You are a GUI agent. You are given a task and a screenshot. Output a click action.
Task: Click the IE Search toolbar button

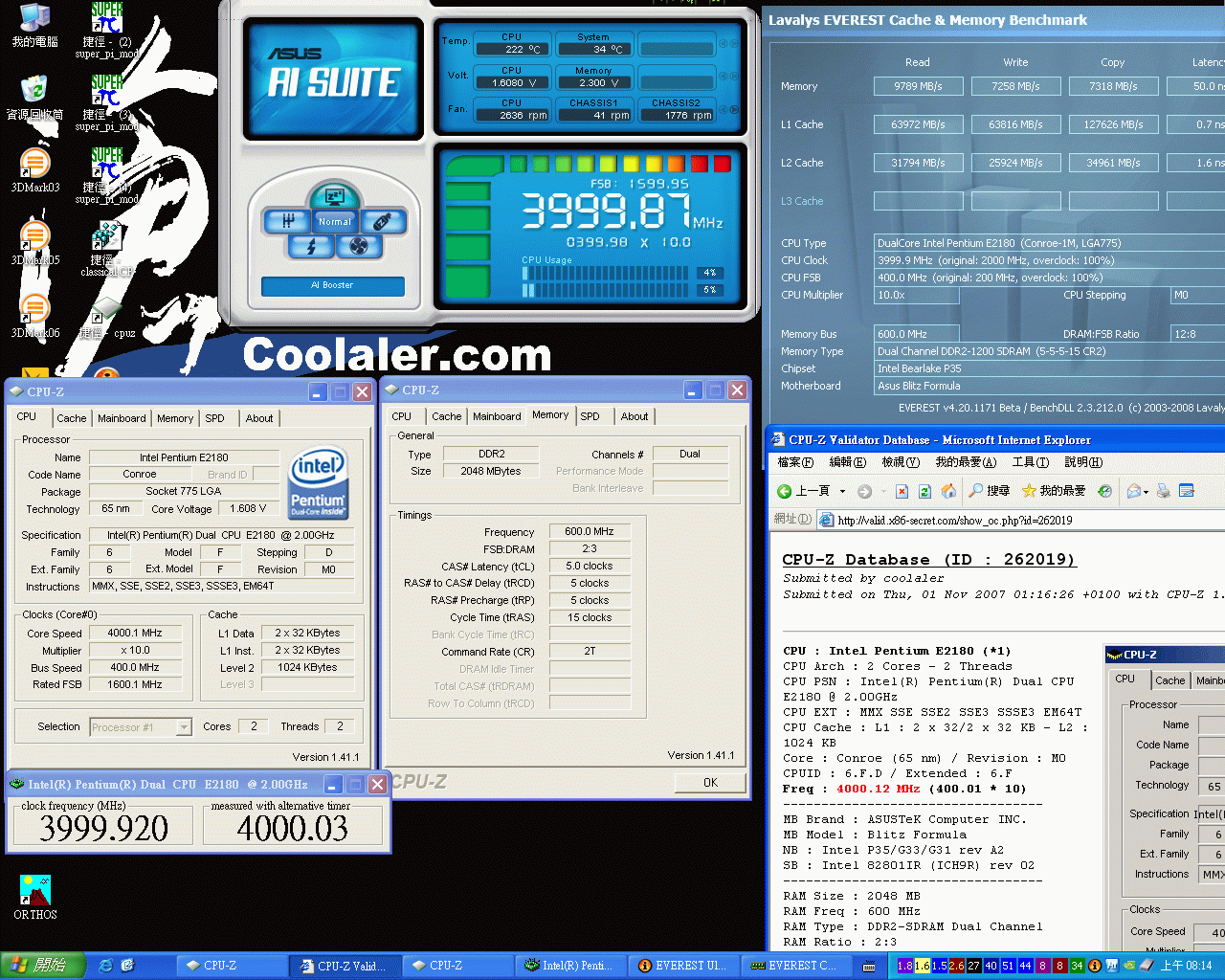click(989, 491)
